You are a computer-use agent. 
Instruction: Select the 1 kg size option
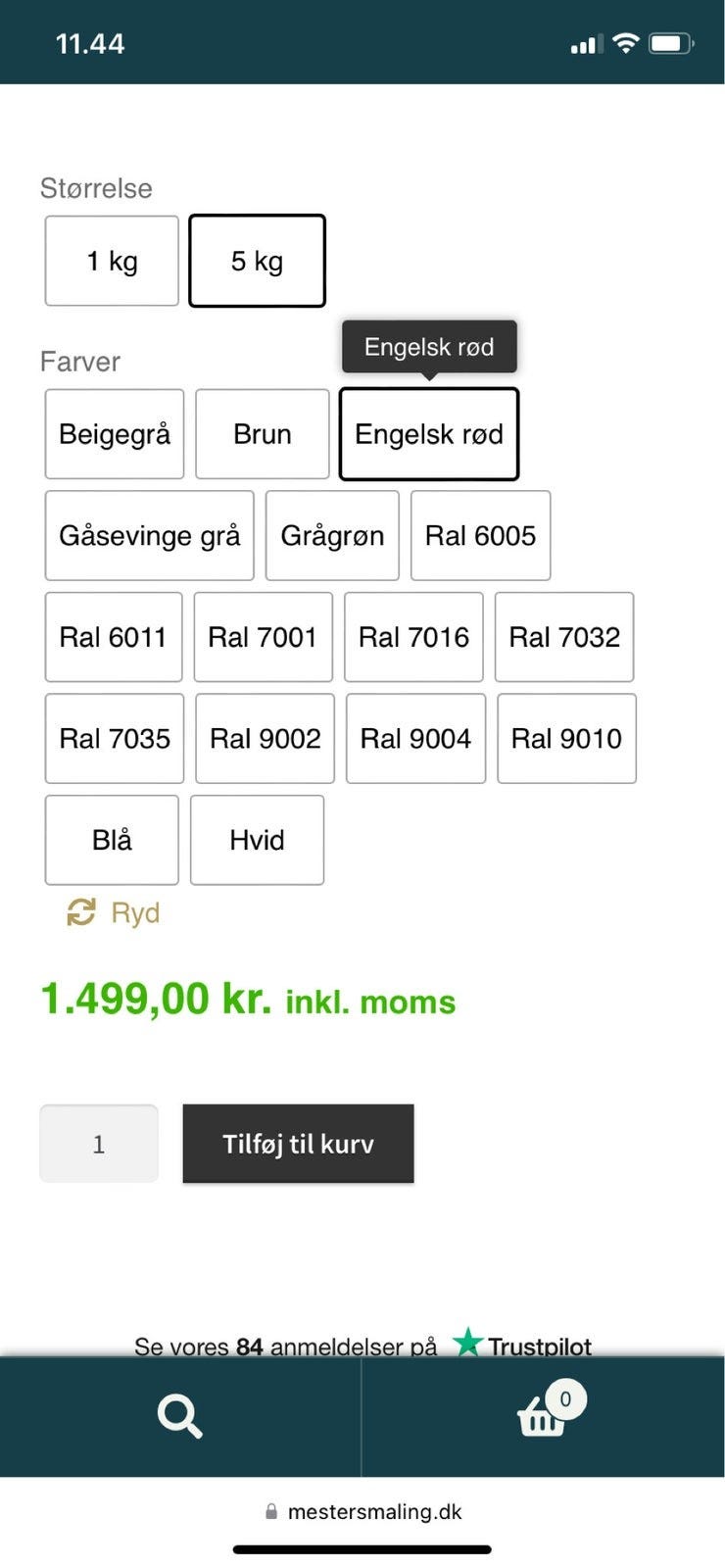tap(112, 261)
